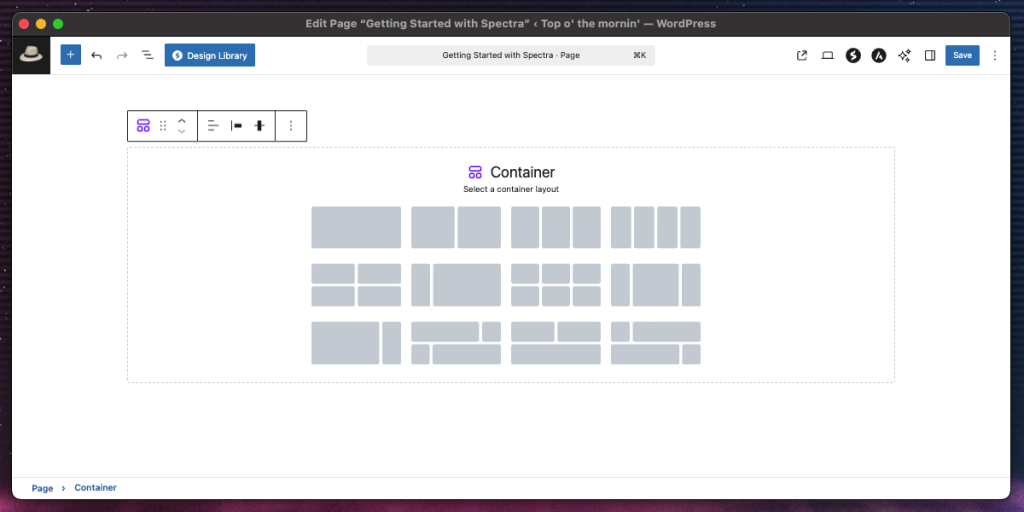Viewport: 1024px width, 512px height.
Task: Move the Container block up
Action: pyautogui.click(x=181, y=120)
